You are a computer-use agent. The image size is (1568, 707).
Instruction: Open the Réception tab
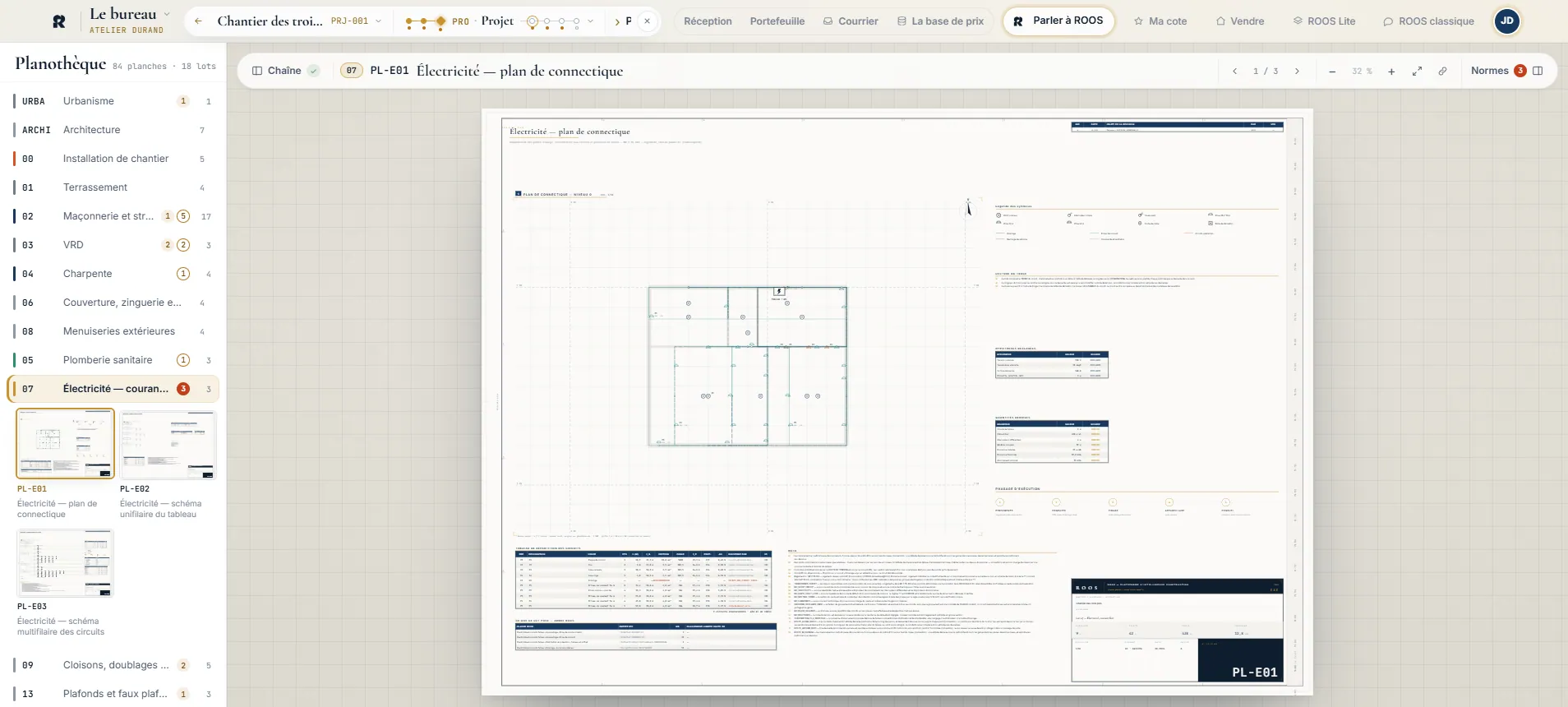pos(708,21)
